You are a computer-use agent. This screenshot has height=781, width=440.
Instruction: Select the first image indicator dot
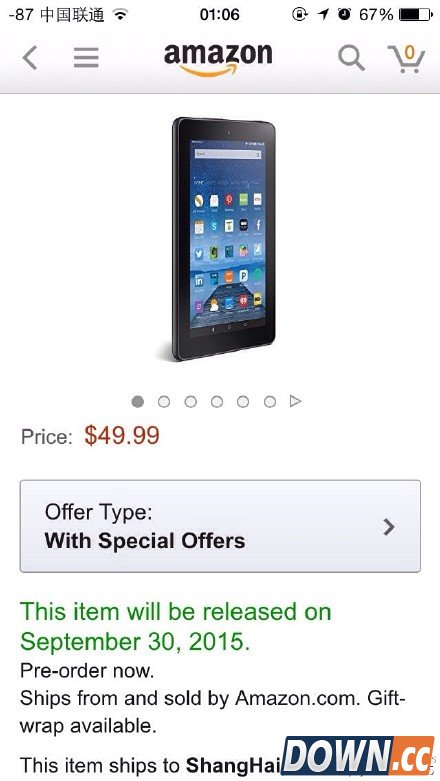[138, 401]
